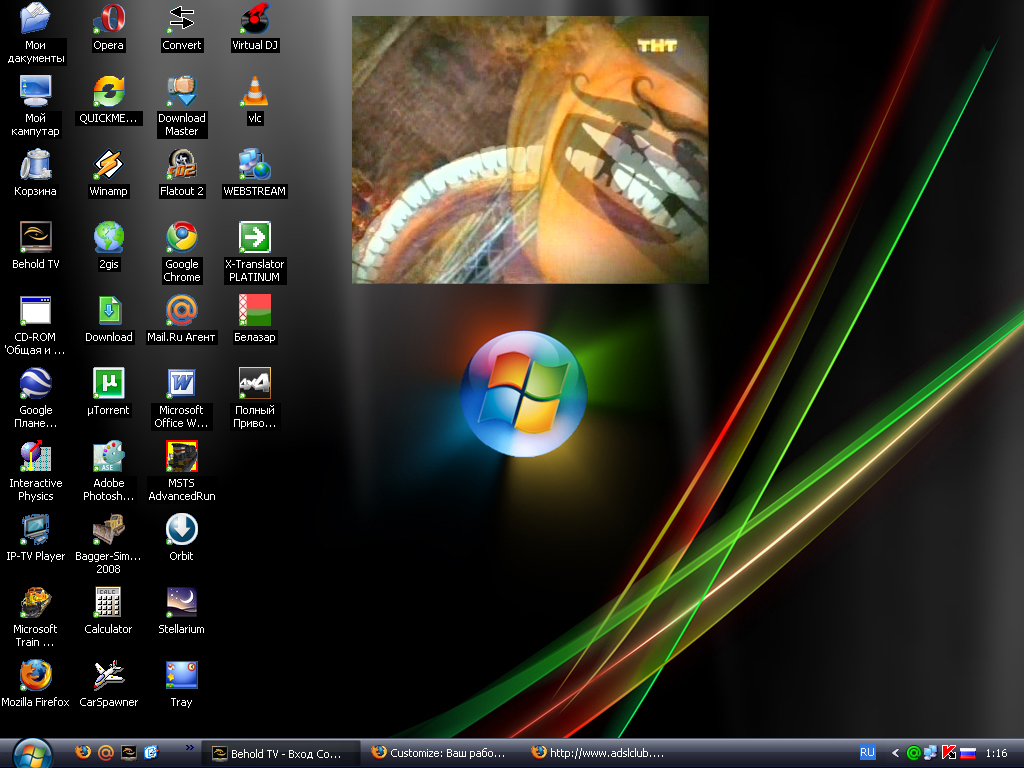The width and height of the screenshot is (1024, 768).
Task: Open the Orbit downloader icon
Action: [182, 530]
